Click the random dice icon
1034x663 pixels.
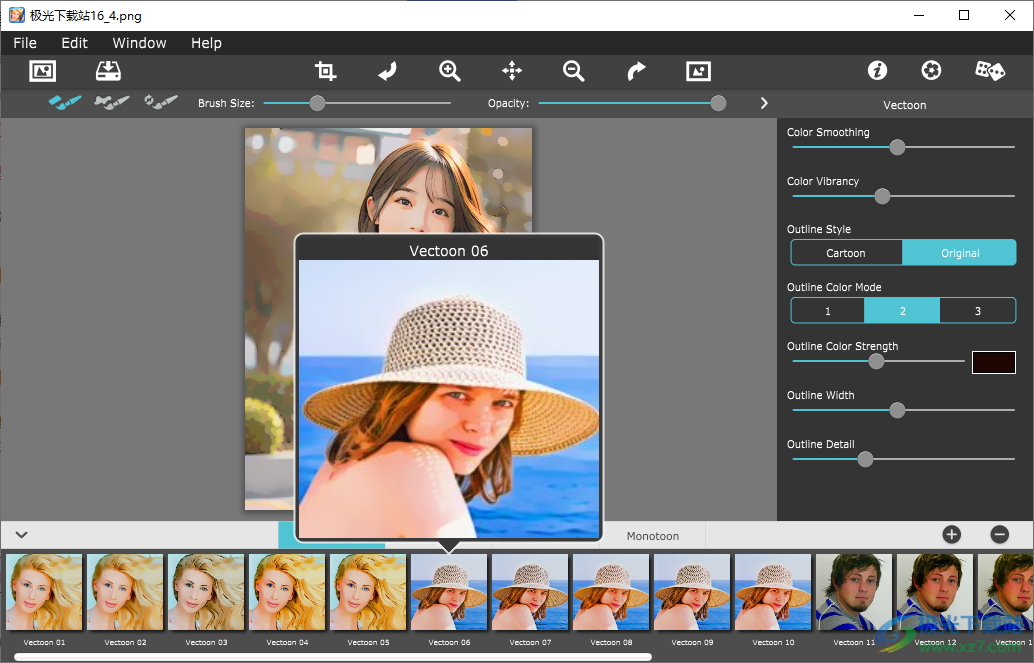pos(990,70)
